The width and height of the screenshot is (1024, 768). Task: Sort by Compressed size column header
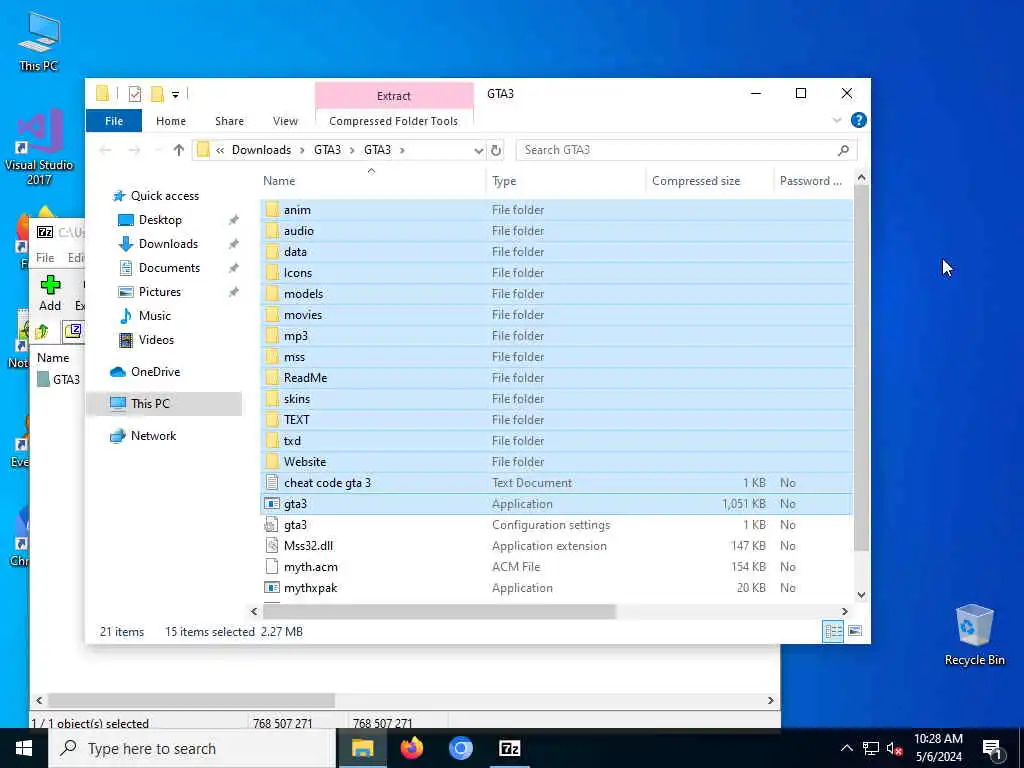point(709,181)
